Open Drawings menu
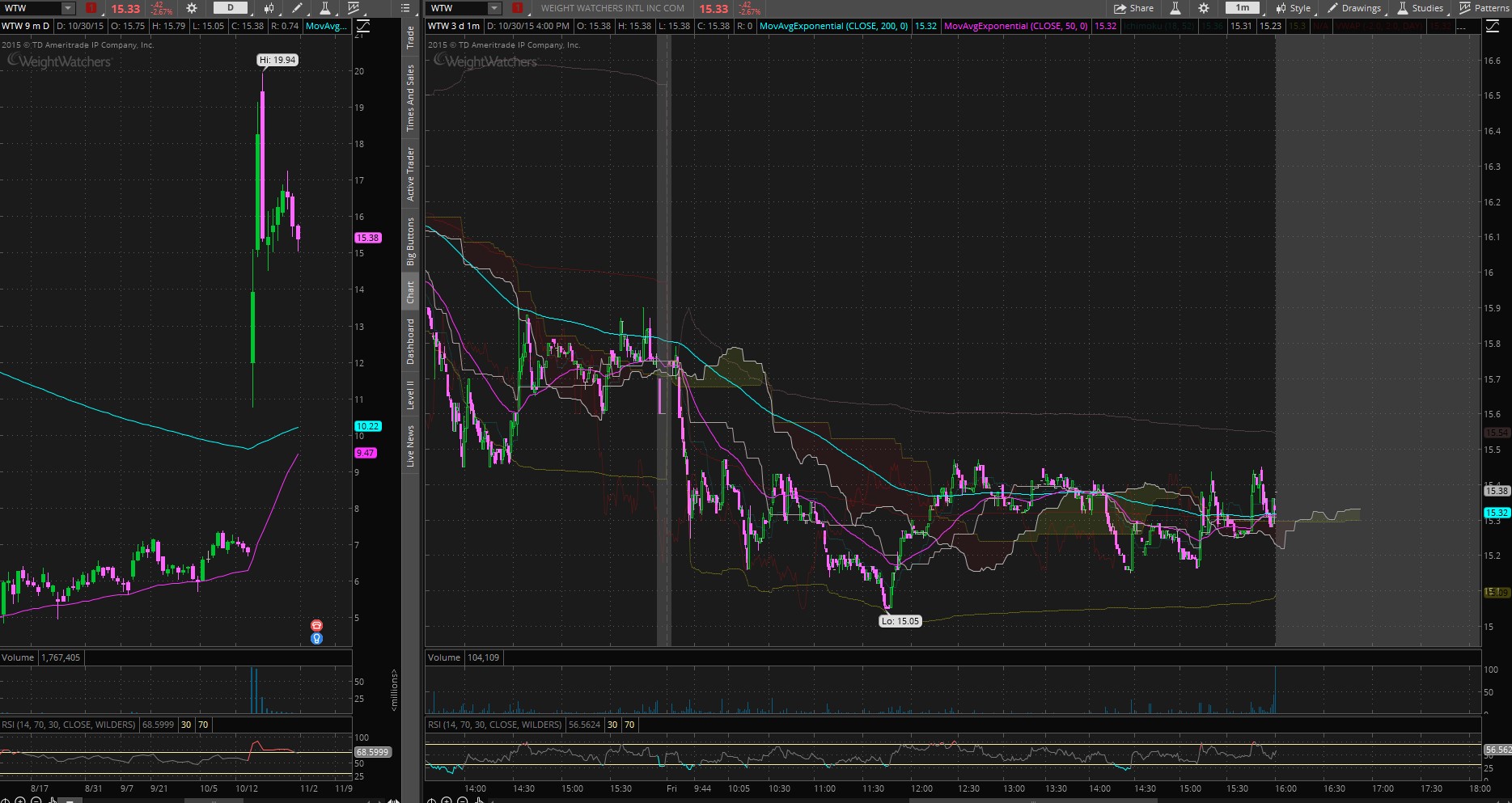Viewport: 1512px width, 803px height. [1354, 8]
